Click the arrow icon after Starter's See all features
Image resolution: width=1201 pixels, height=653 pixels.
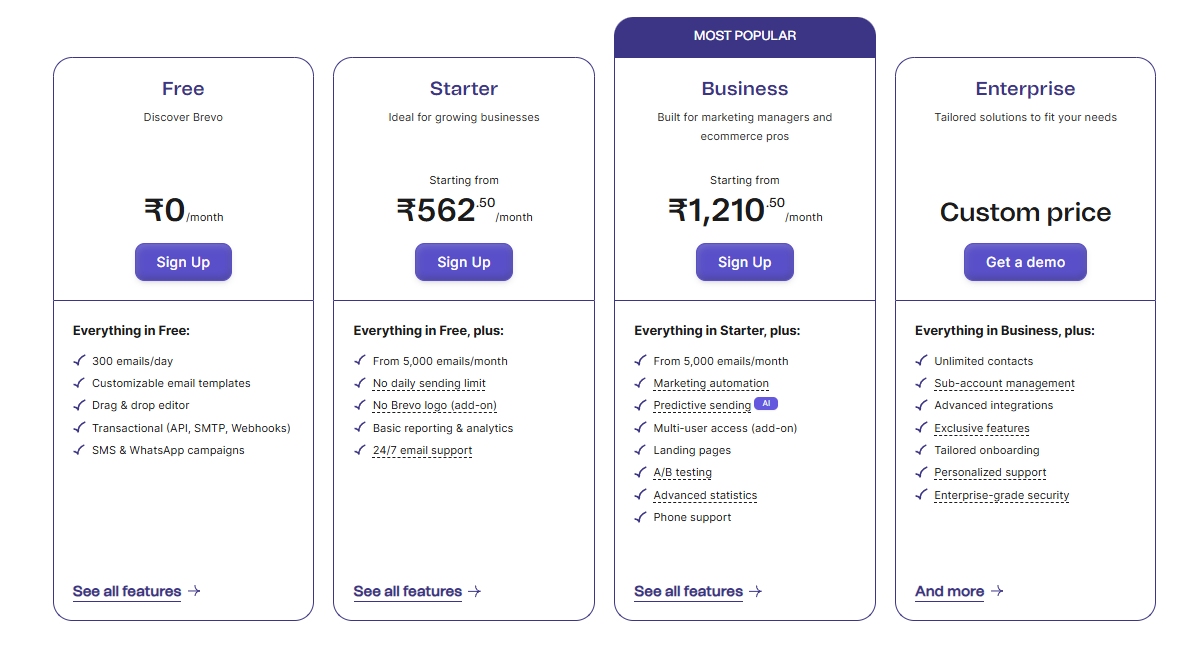pos(475,591)
